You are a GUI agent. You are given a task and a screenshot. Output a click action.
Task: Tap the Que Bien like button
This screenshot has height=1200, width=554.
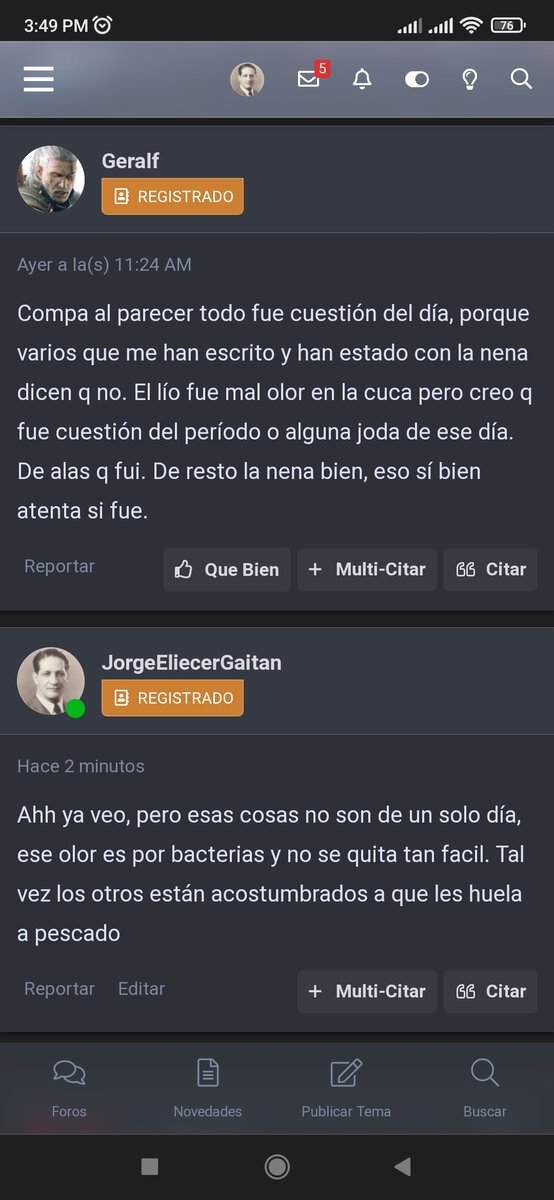point(227,569)
